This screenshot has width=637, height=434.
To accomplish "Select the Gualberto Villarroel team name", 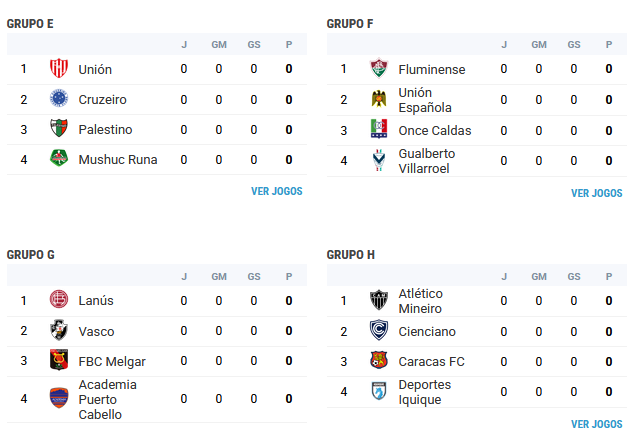I will 426,161.
